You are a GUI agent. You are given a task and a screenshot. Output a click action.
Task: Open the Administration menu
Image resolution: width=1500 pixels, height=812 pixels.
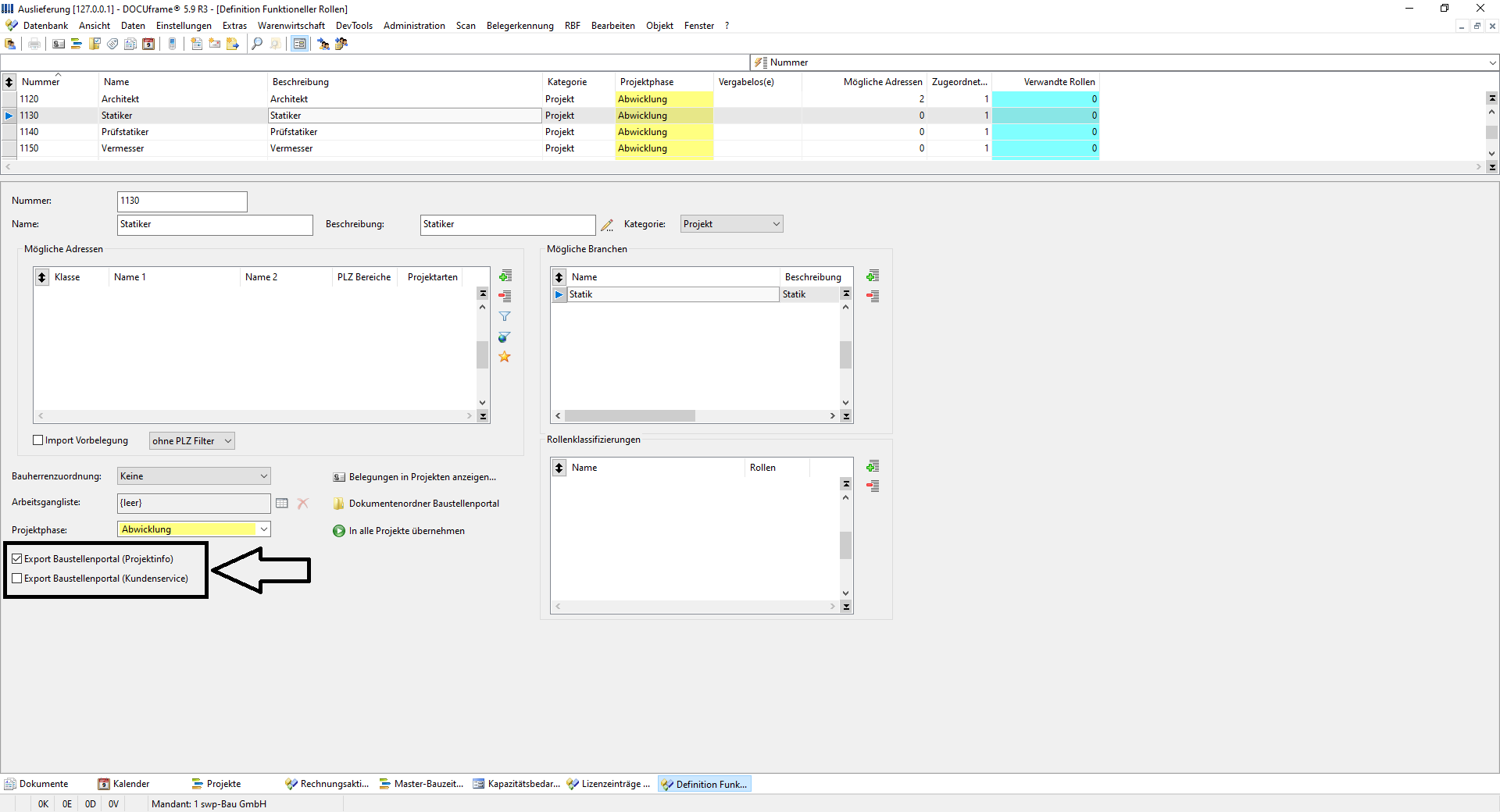414,26
